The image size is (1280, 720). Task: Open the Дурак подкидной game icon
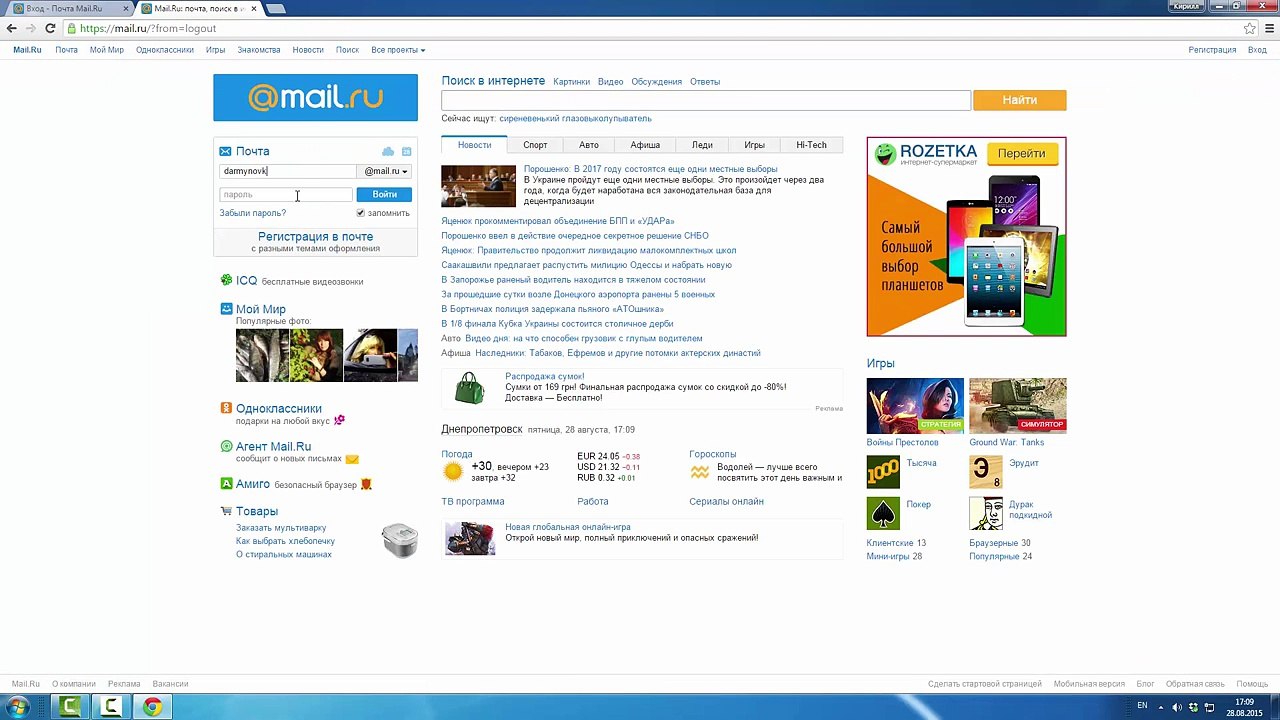(985, 513)
